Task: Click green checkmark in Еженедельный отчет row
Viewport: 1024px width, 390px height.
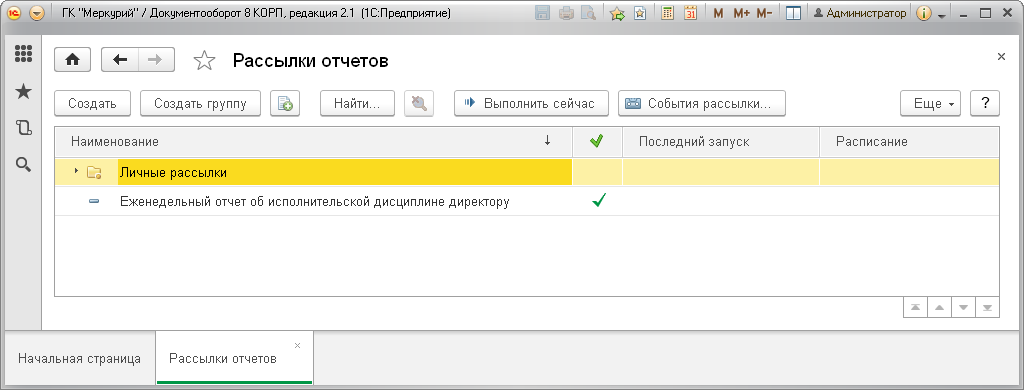Action: click(598, 201)
